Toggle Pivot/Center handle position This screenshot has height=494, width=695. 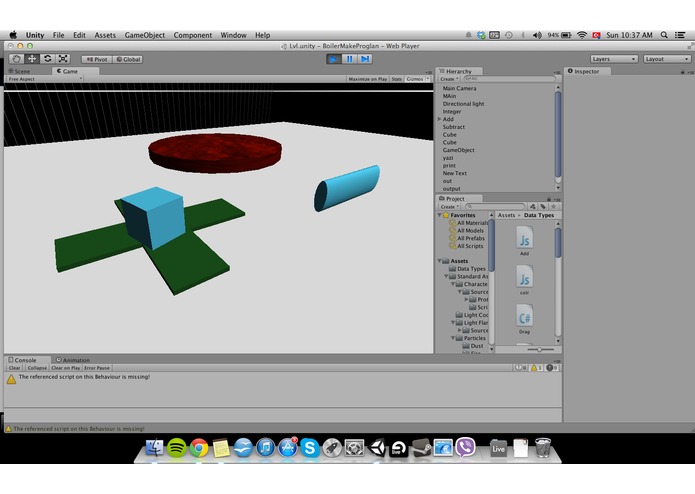coord(97,59)
